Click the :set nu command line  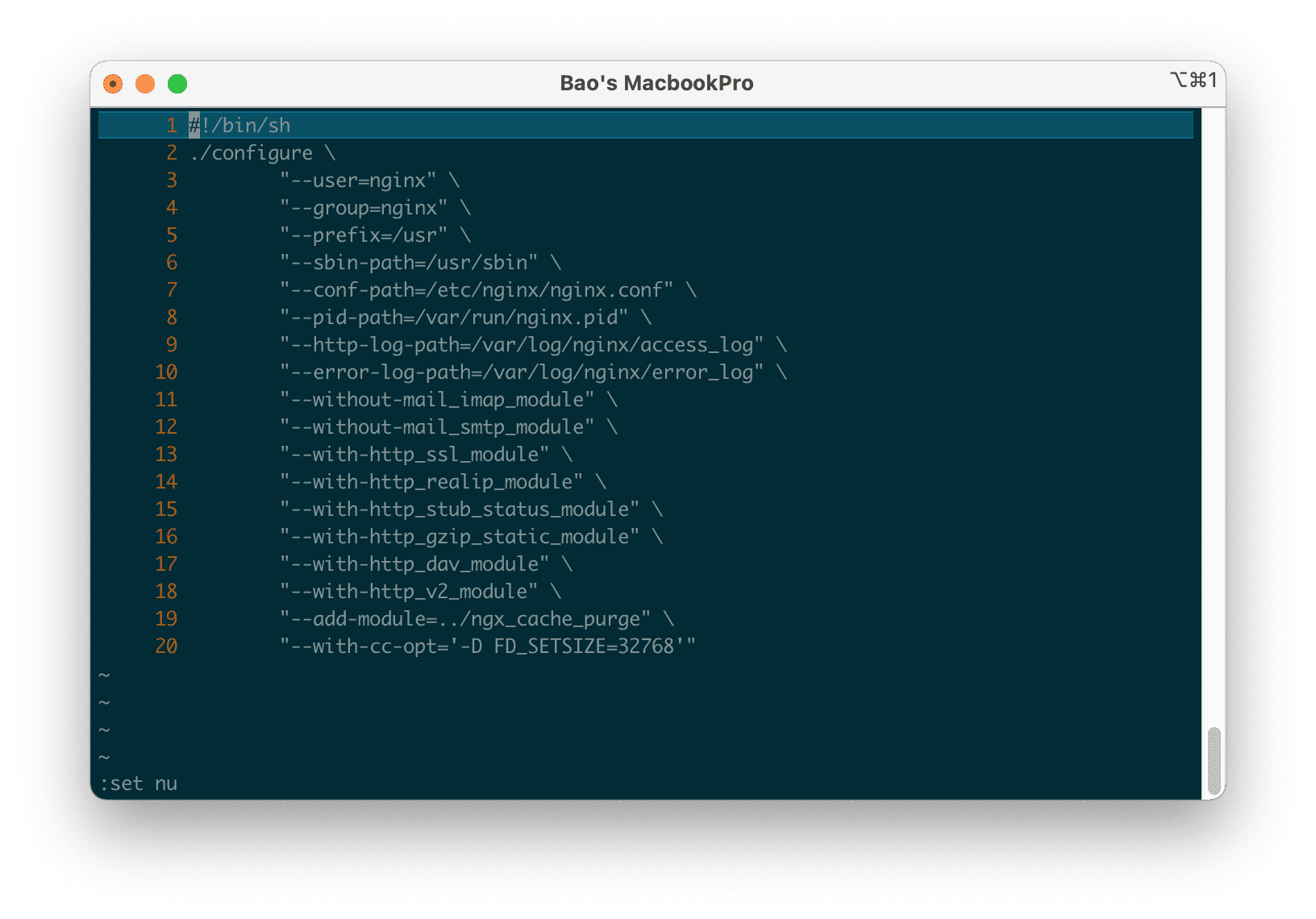click(139, 784)
